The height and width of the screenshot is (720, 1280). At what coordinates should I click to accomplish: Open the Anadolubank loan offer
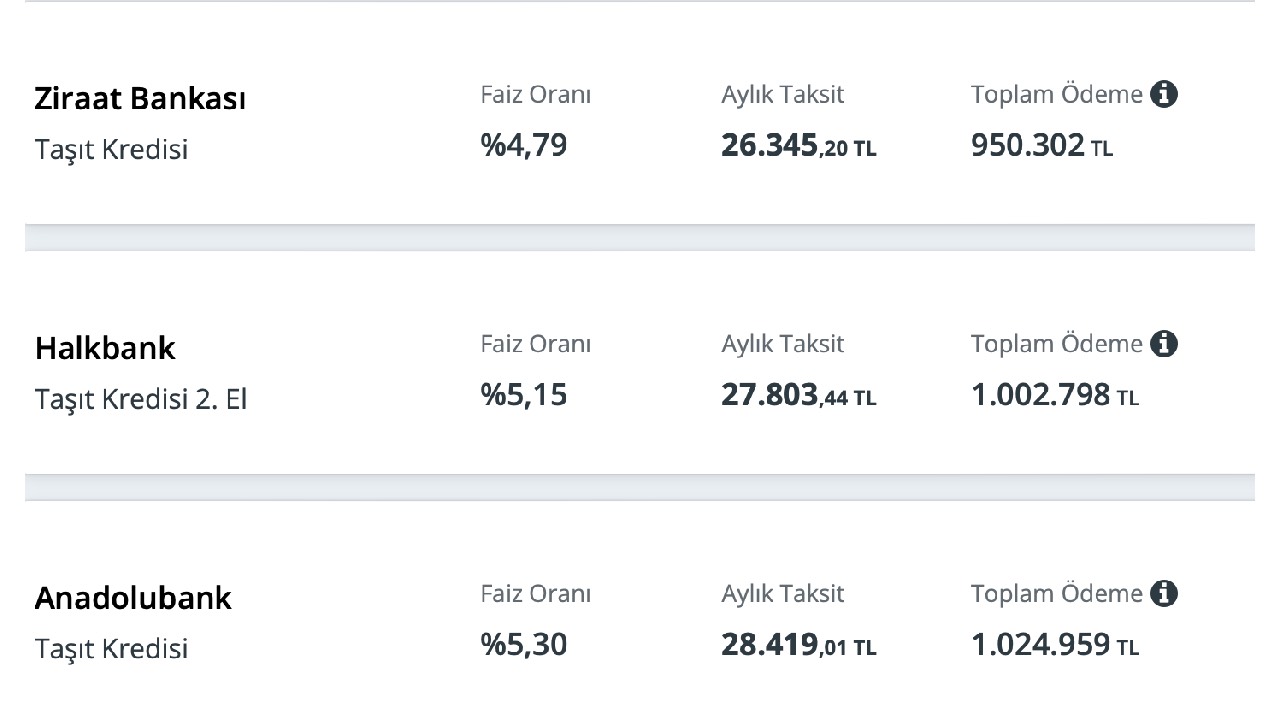[x=640, y=610]
